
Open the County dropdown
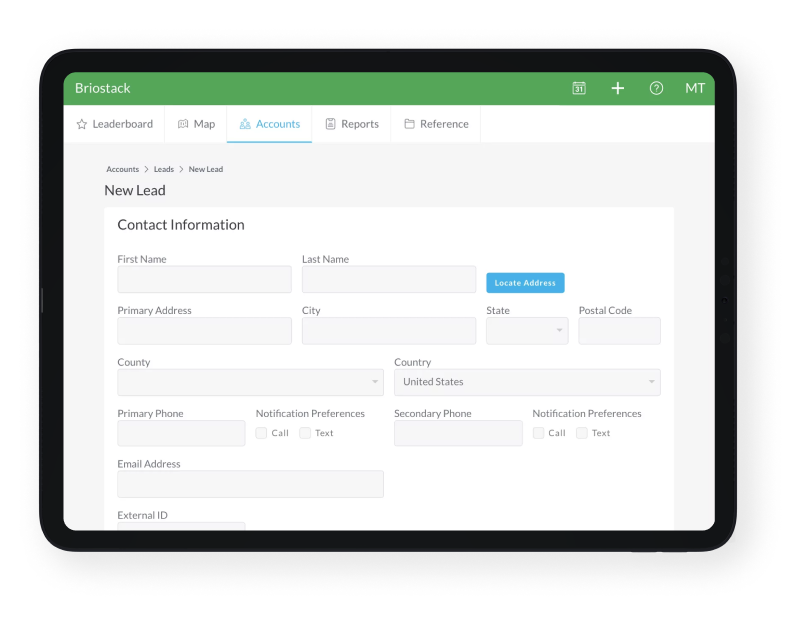[x=250, y=382]
